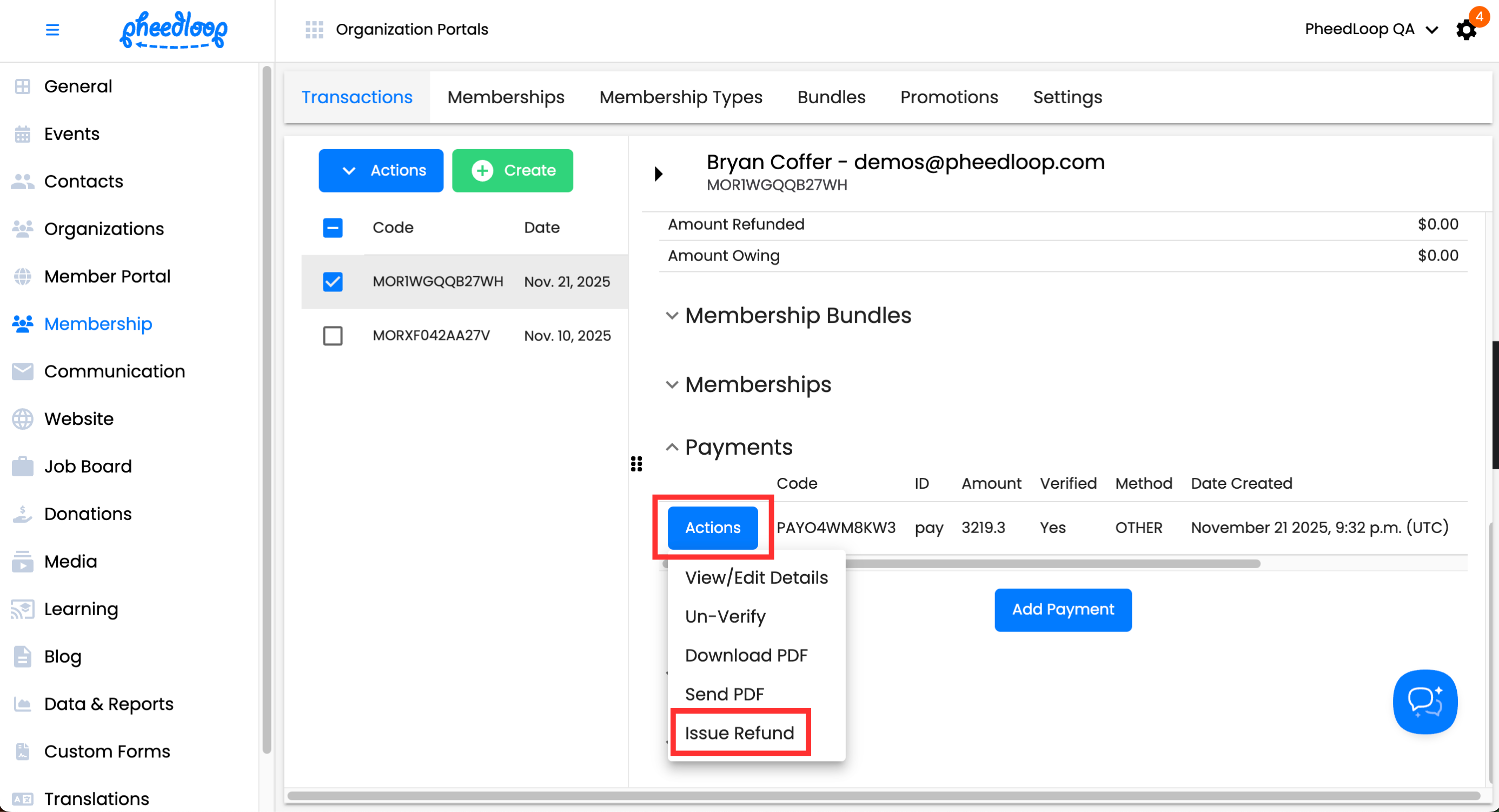
Task: Check the MORXF042AA27V transaction checkbox
Action: pyautogui.click(x=333, y=336)
